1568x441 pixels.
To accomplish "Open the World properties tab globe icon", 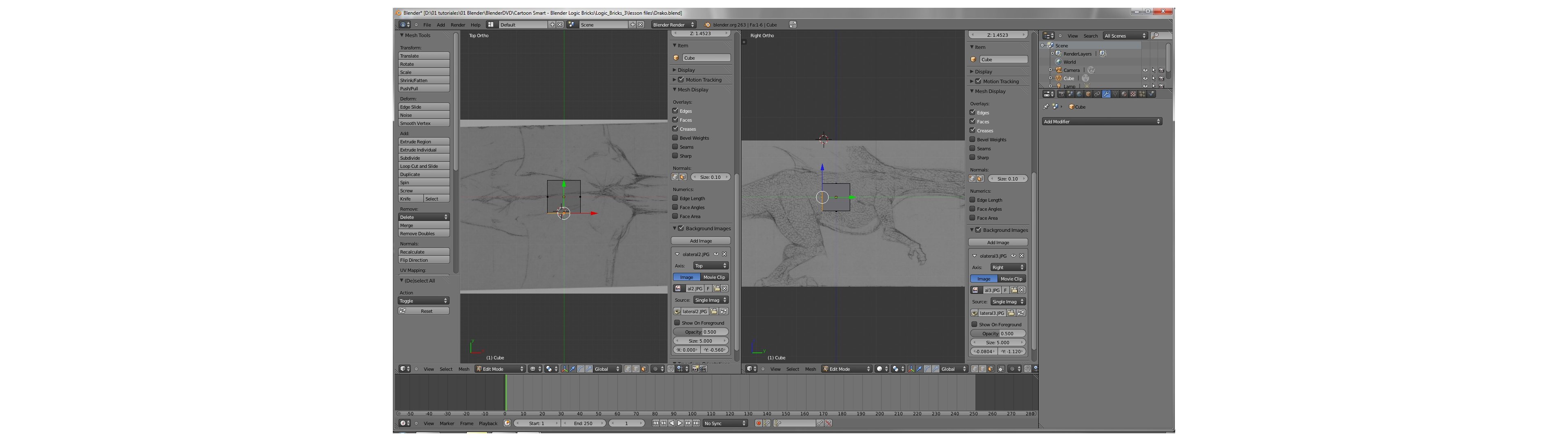I will tap(1079, 94).
